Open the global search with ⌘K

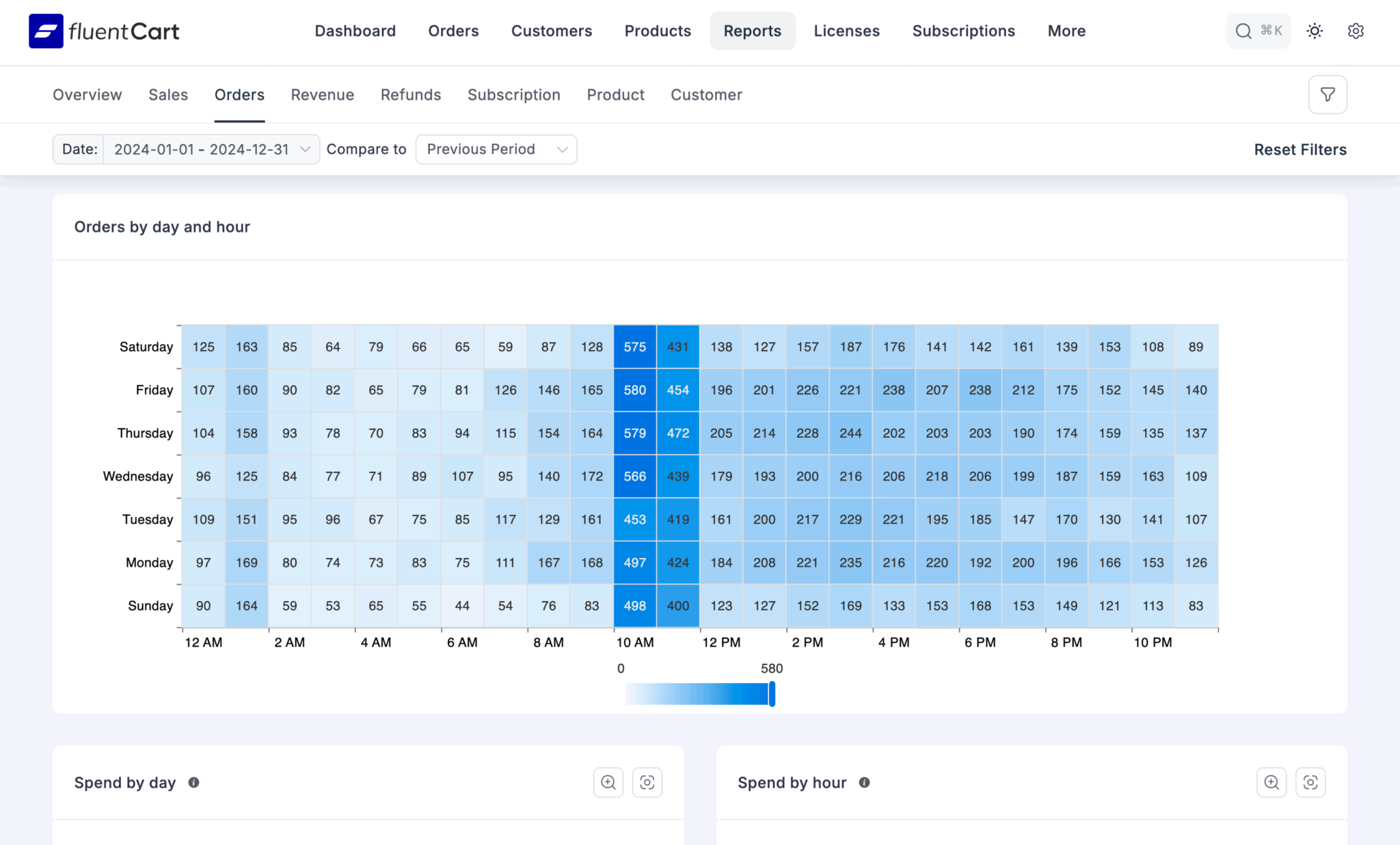point(1258,31)
